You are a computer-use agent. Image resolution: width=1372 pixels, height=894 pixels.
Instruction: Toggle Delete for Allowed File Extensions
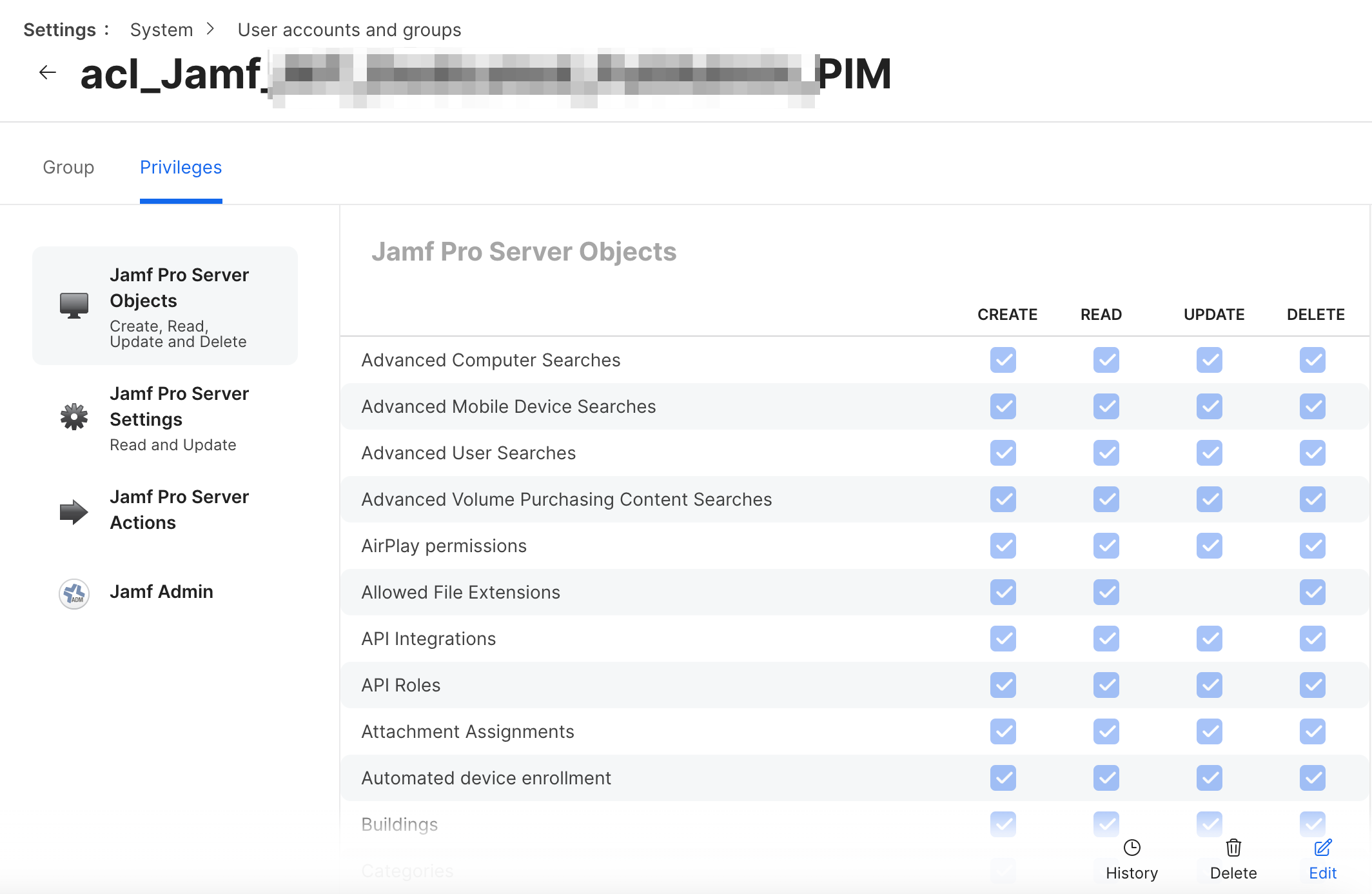1313,592
